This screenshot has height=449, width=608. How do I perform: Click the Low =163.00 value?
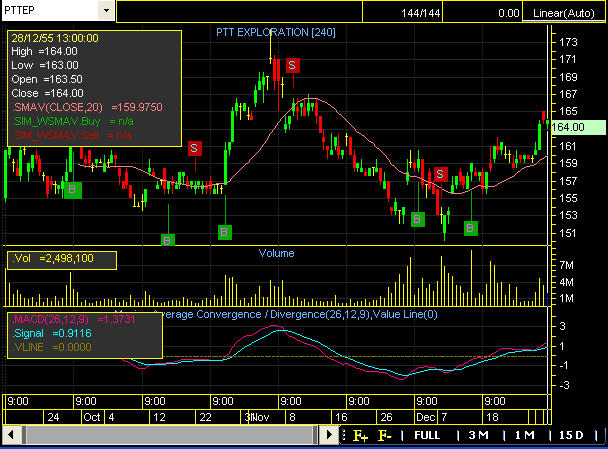[x=45, y=65]
